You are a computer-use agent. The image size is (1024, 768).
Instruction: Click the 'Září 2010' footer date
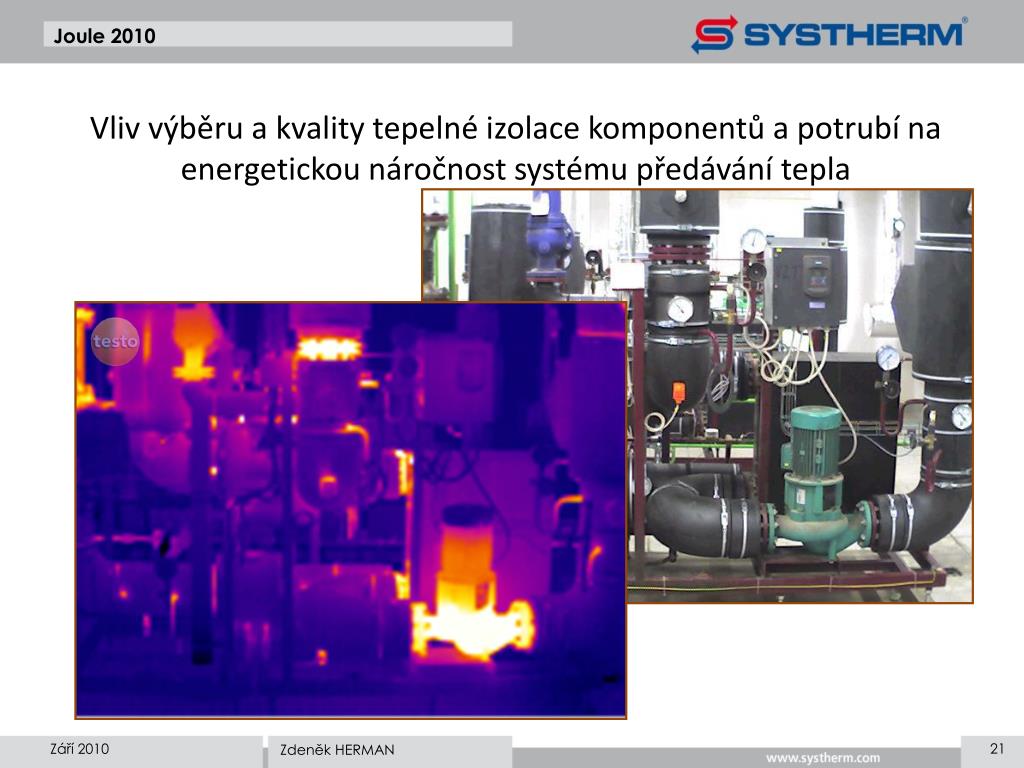click(80, 748)
